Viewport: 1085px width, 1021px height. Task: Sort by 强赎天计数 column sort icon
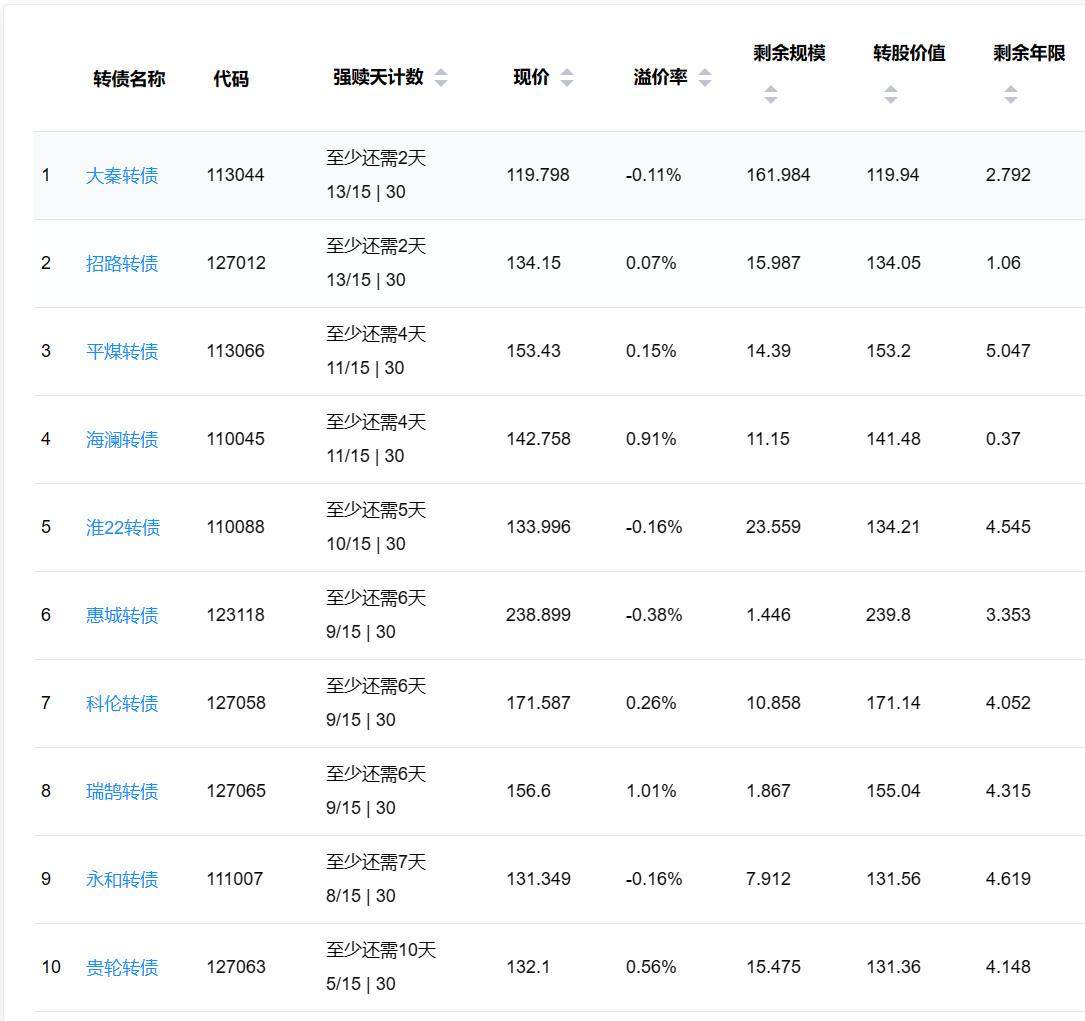pos(441,78)
